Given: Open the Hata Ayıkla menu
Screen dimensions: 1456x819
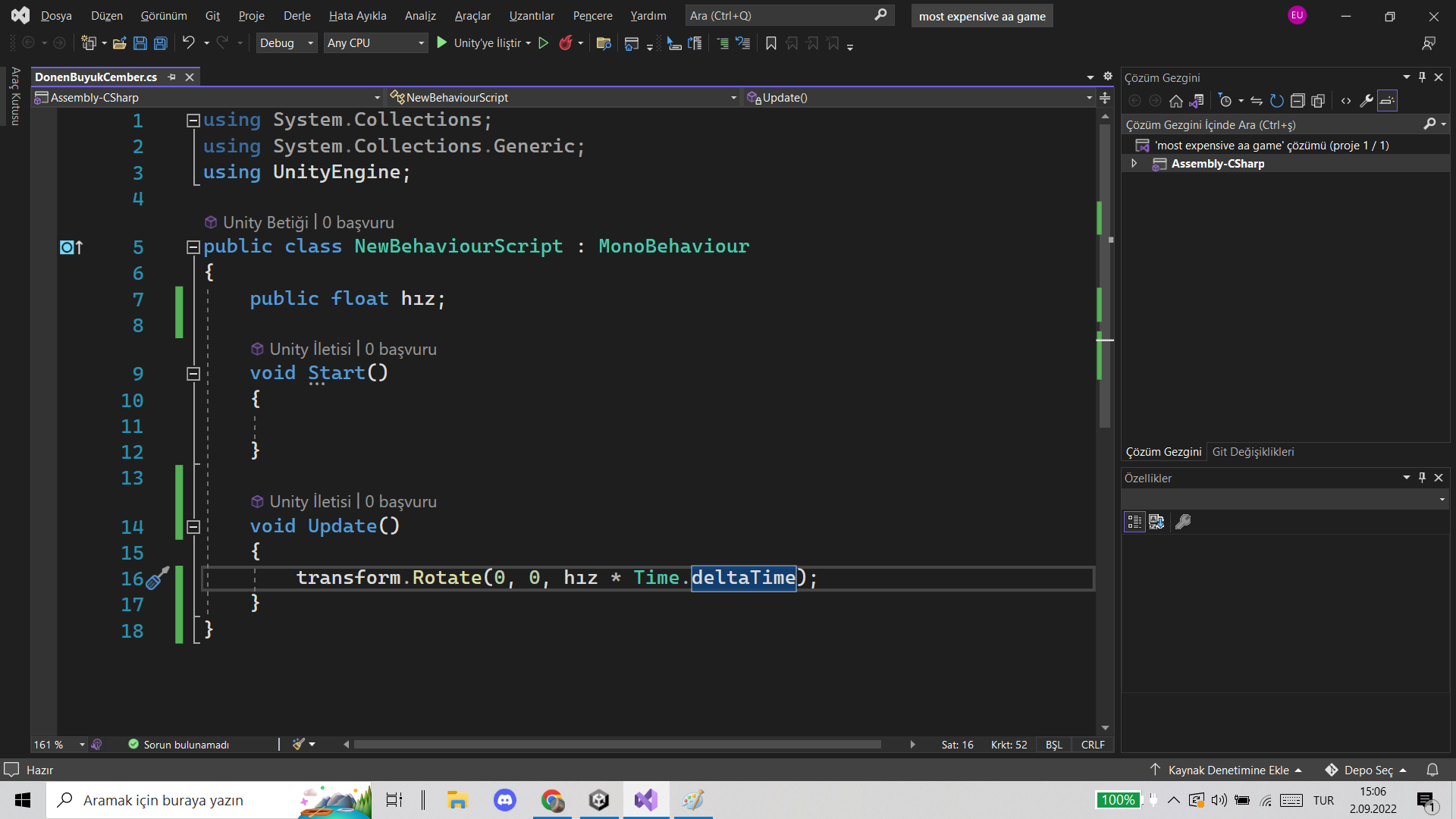Looking at the screenshot, I should tap(357, 16).
